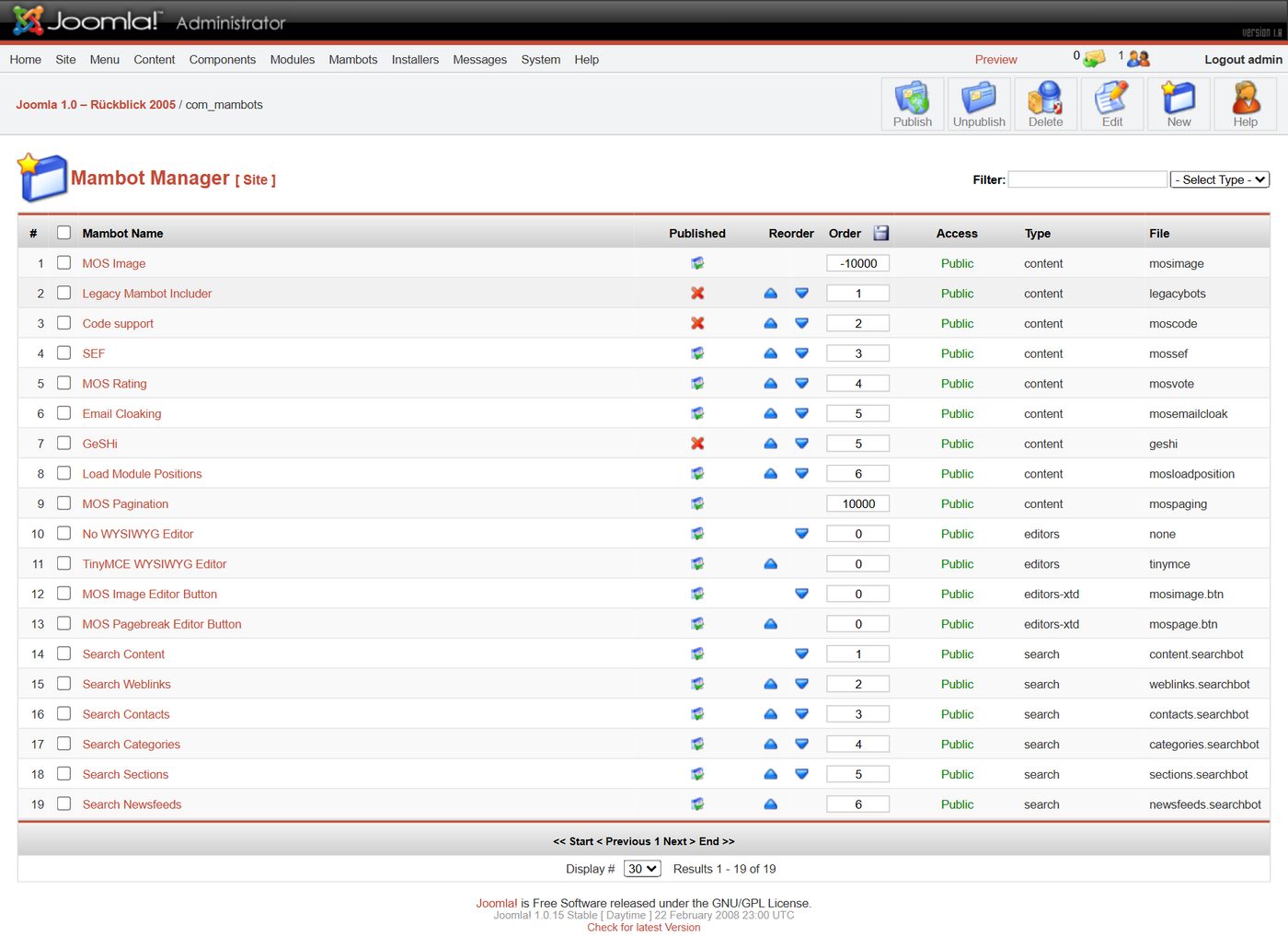Screen dimensions: 1288x936
Task: Click the logged-in users icon
Action: point(1139,59)
